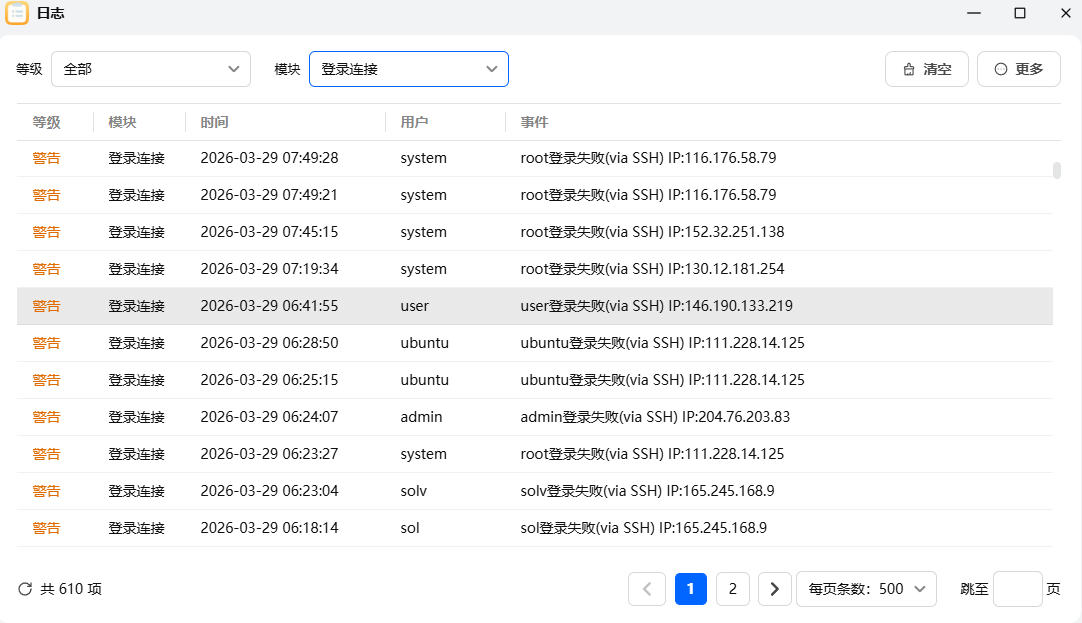Select the admin login failure row
The height and width of the screenshot is (623, 1082).
click(534, 417)
